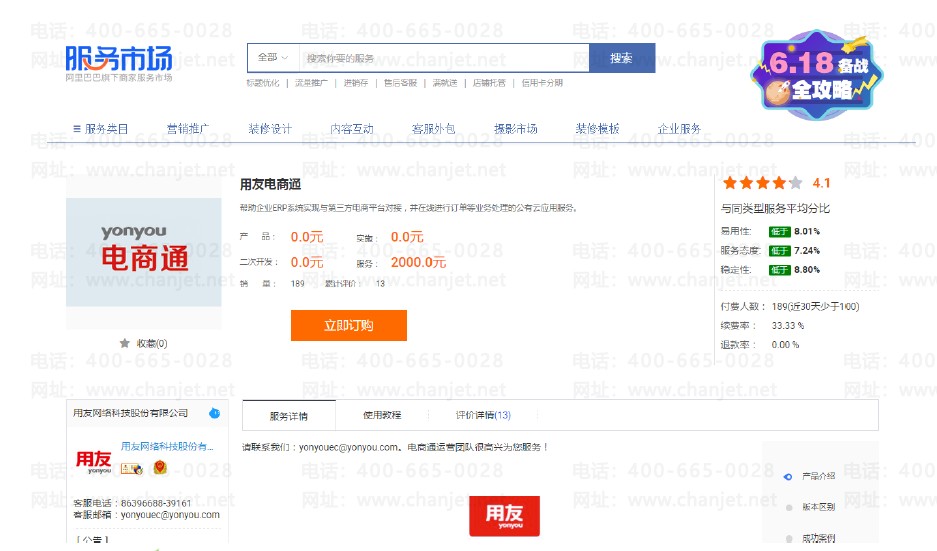This screenshot has height=551, width=937.
Task: Click the red 用友 banner logo
Action: (504, 516)
